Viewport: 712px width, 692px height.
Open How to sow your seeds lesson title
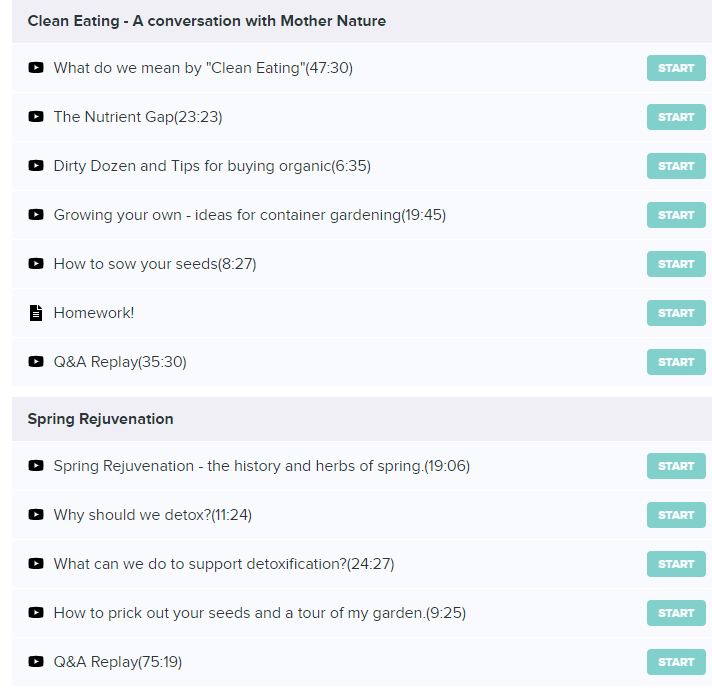(155, 264)
